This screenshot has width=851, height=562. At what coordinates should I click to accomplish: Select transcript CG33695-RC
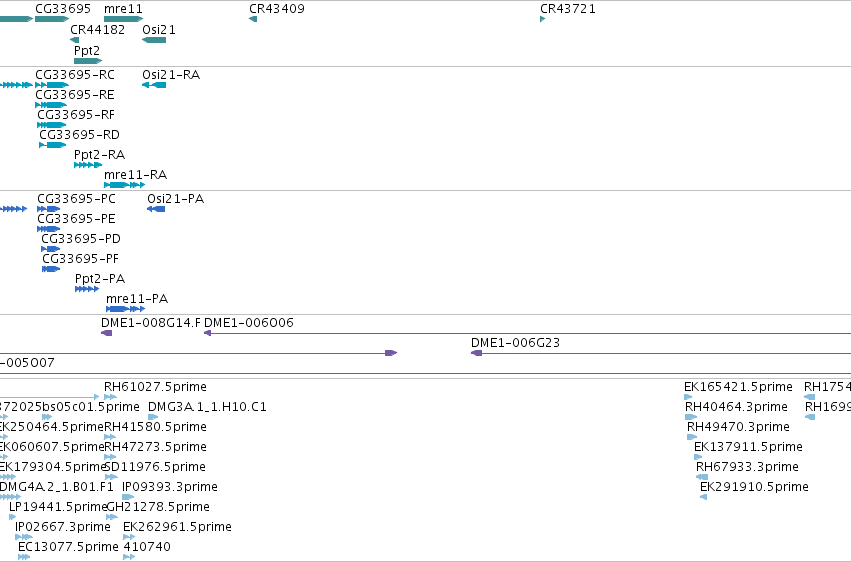tap(52, 85)
